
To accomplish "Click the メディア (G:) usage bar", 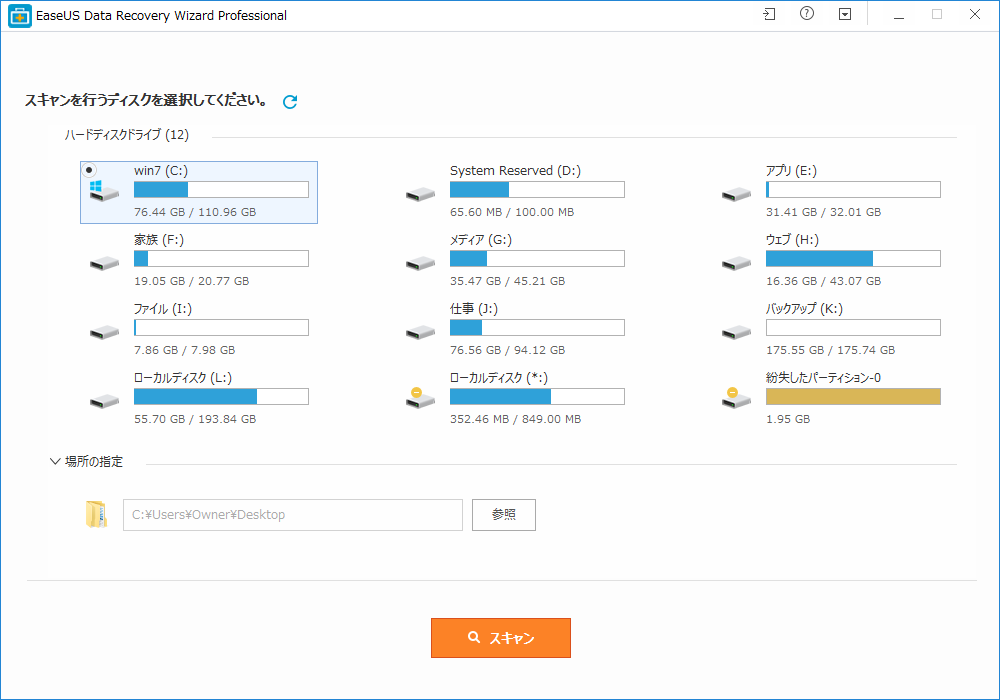I will coord(537,258).
